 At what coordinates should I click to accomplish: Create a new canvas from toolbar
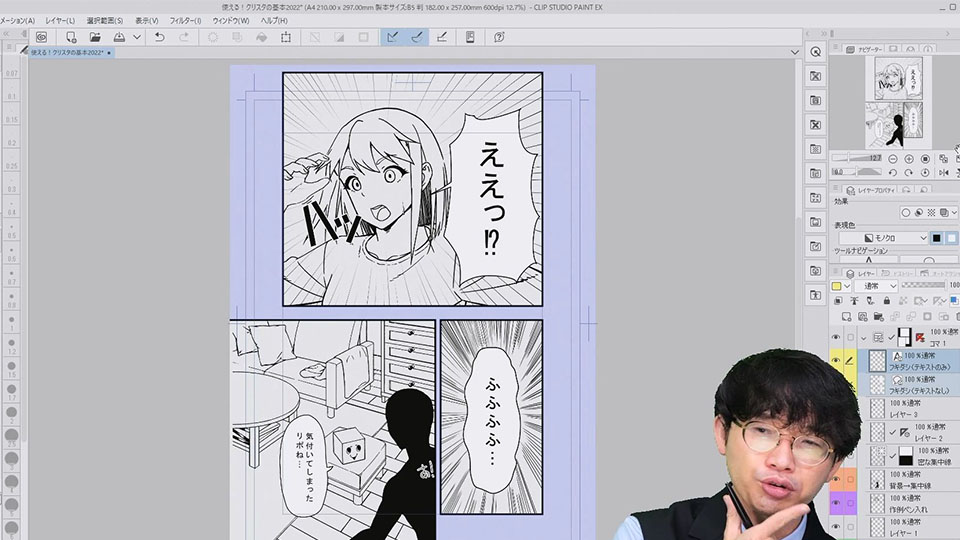point(71,37)
